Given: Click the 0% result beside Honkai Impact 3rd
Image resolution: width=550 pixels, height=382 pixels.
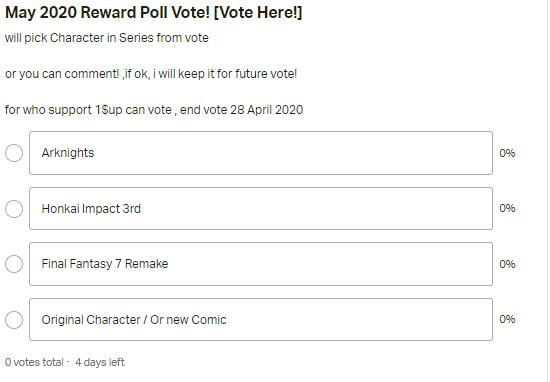Looking at the screenshot, I should click(x=507, y=208).
